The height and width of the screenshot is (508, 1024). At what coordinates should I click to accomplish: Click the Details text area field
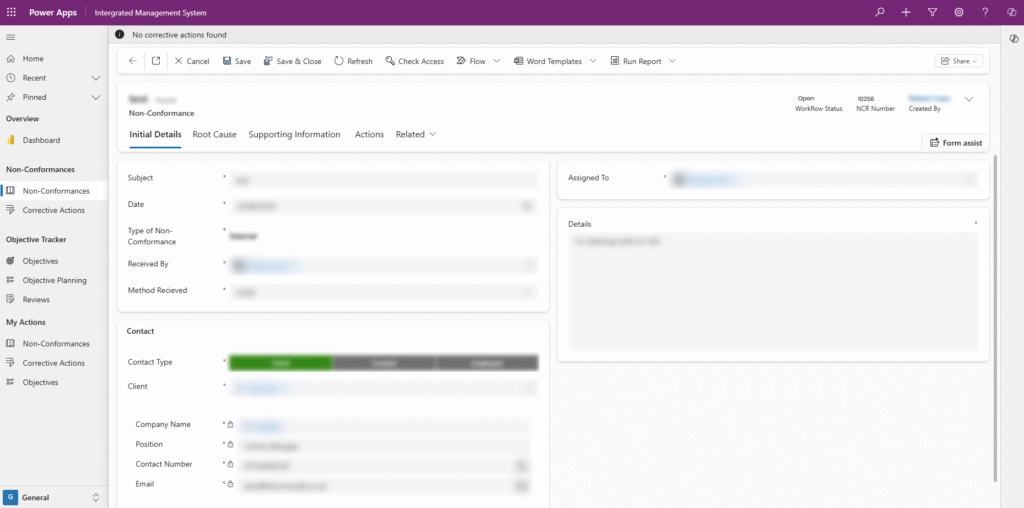[772, 290]
